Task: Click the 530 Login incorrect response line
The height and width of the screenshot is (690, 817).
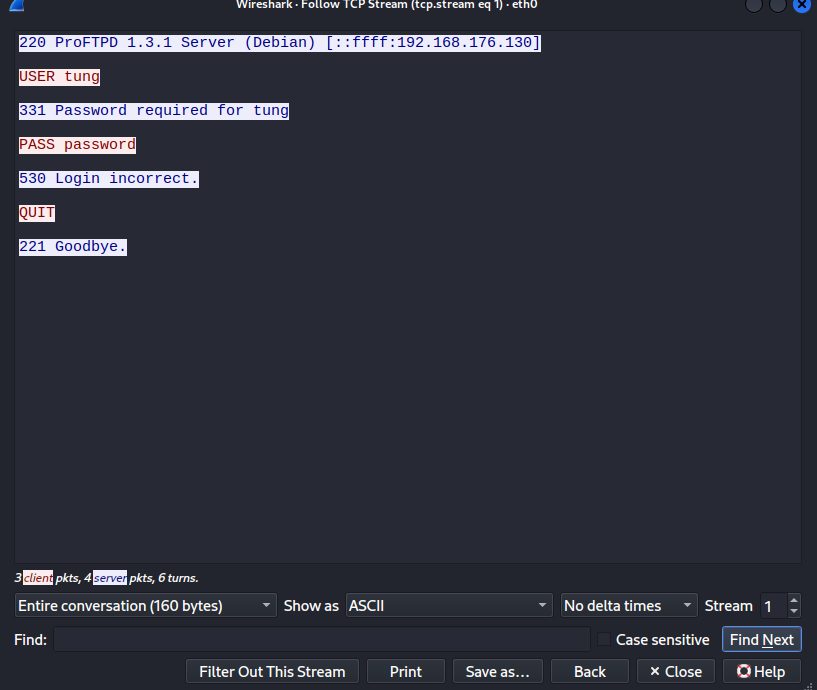Action: pos(109,179)
